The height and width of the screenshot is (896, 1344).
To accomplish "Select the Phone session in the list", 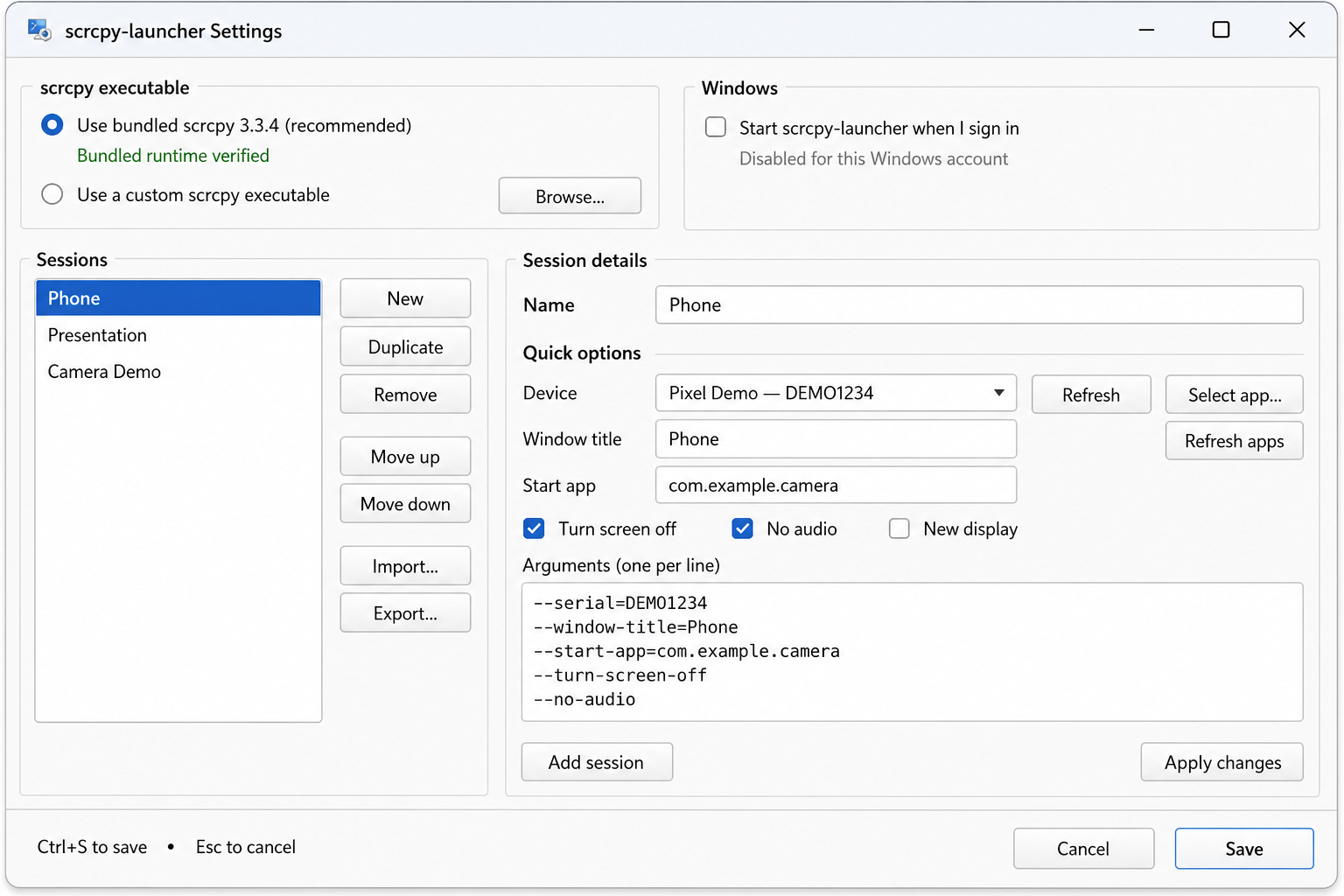I will click(178, 298).
